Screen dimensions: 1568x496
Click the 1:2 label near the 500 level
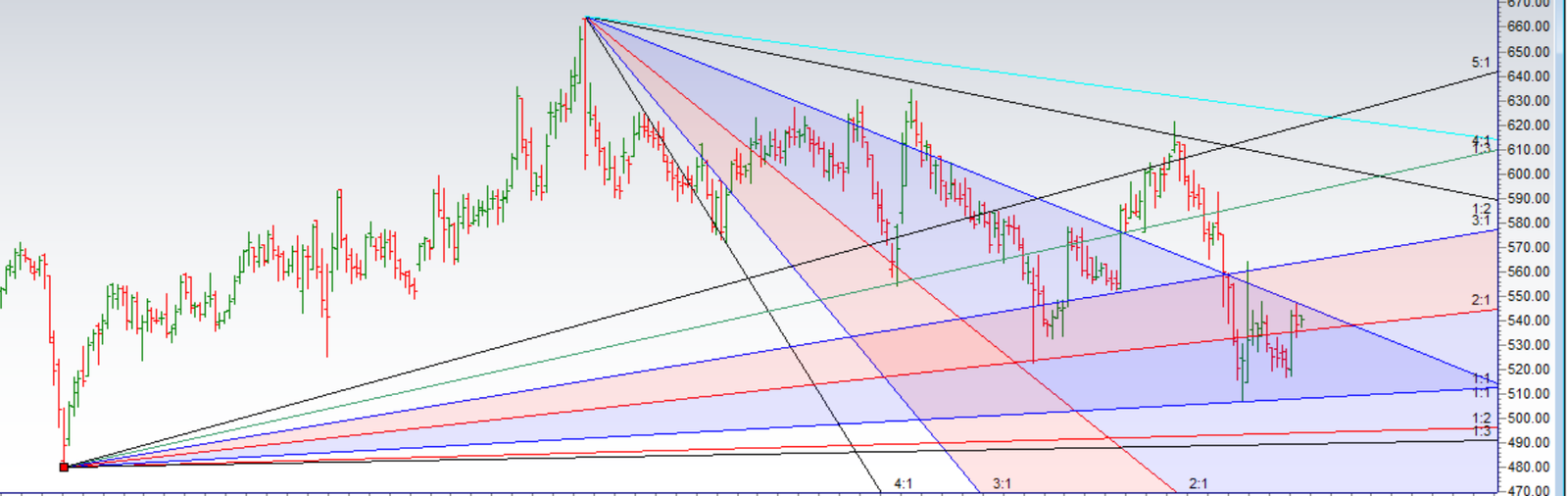point(1480,419)
